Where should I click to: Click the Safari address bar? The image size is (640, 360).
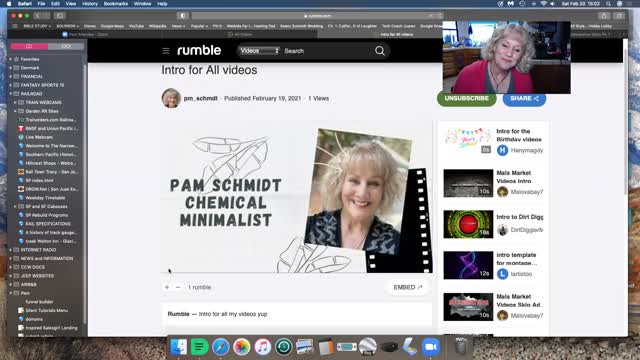[317, 16]
